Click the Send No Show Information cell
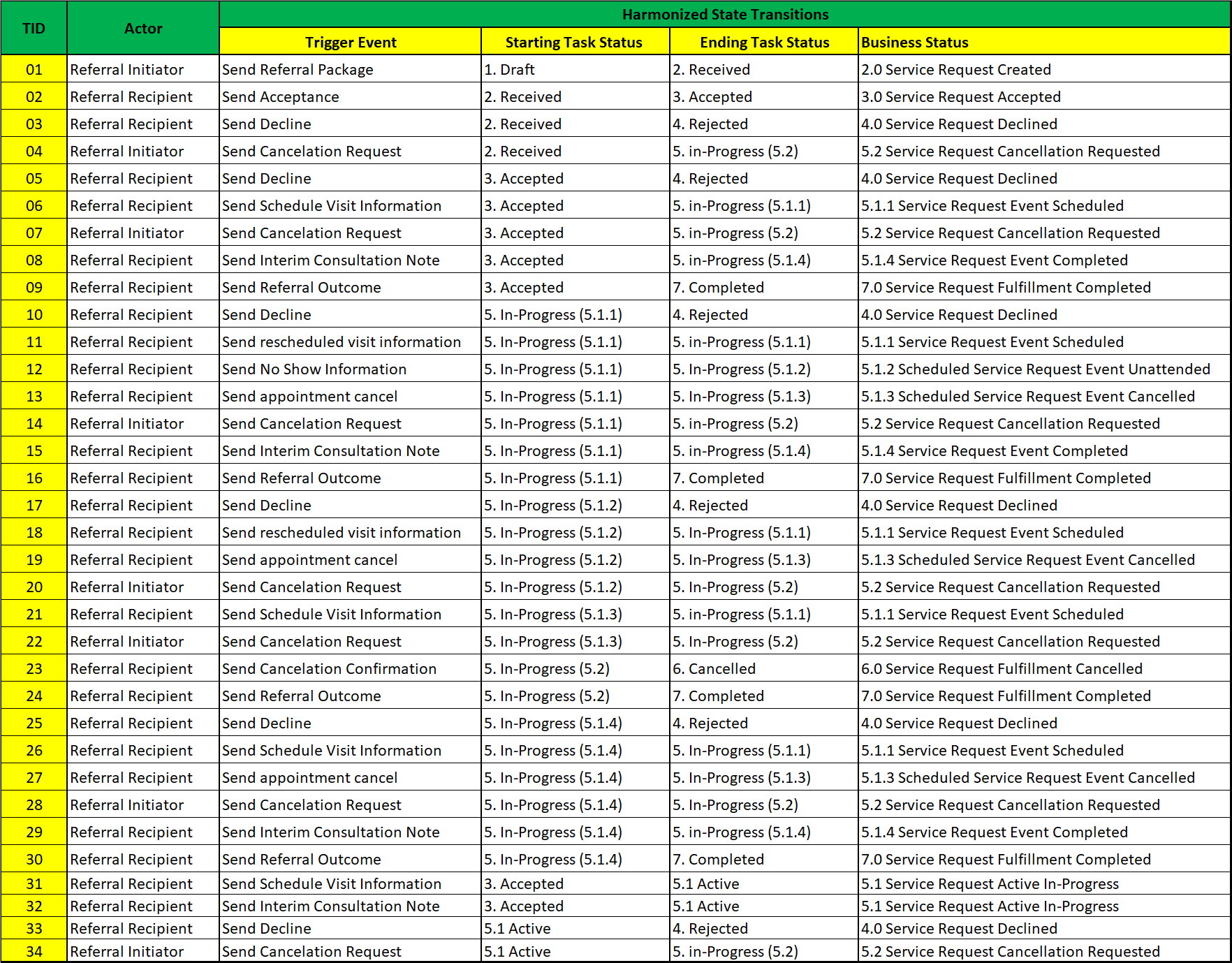Screen dimensions: 1232x963 pos(314,369)
